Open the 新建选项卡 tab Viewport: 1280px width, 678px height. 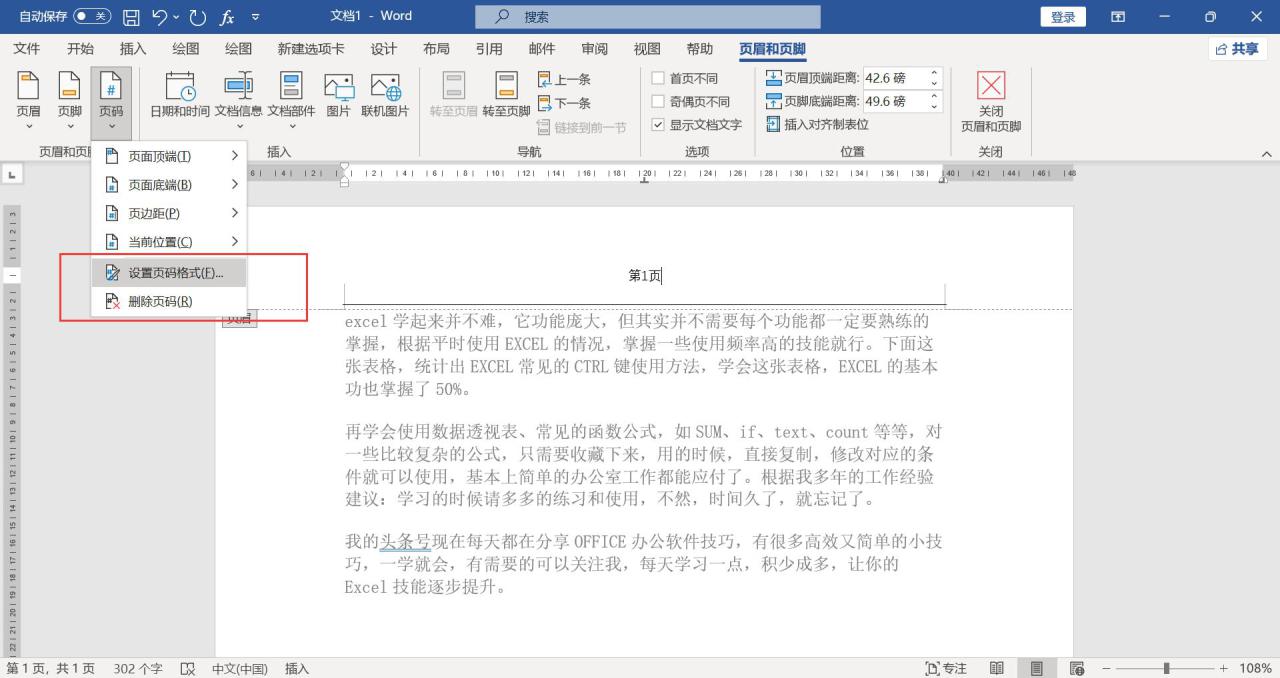[x=311, y=49]
